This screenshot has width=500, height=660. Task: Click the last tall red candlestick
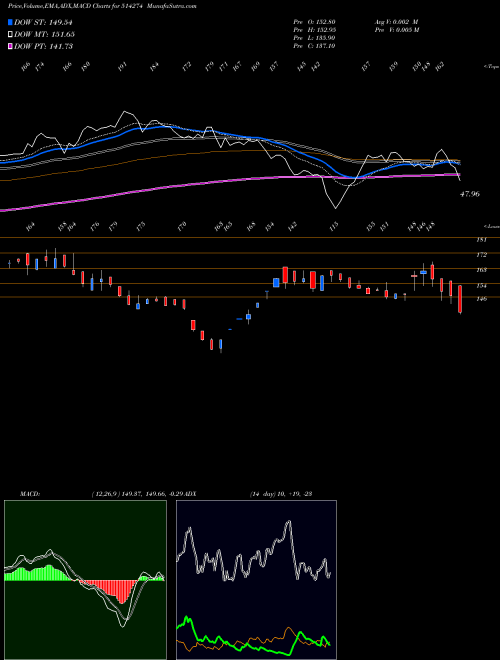tap(460, 299)
